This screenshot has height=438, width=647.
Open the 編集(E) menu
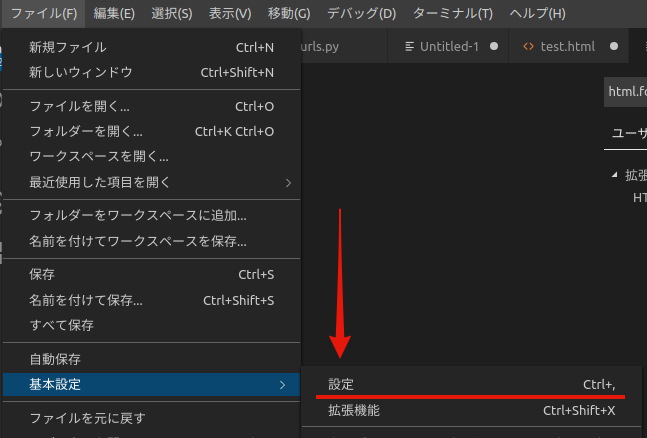pos(114,14)
